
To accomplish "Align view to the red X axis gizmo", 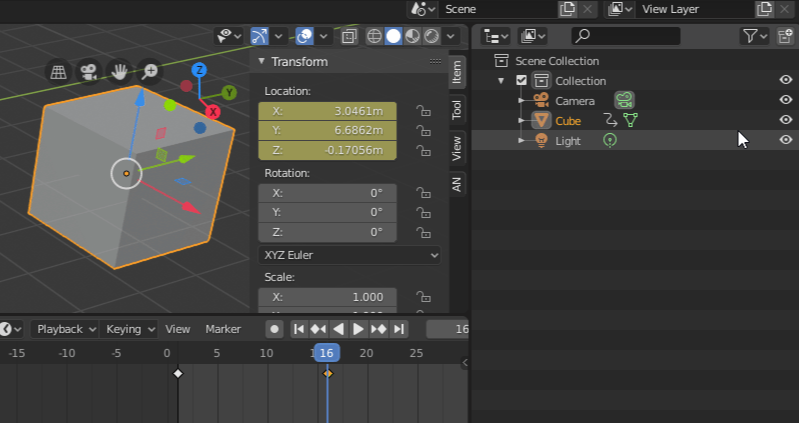I will click(213, 112).
